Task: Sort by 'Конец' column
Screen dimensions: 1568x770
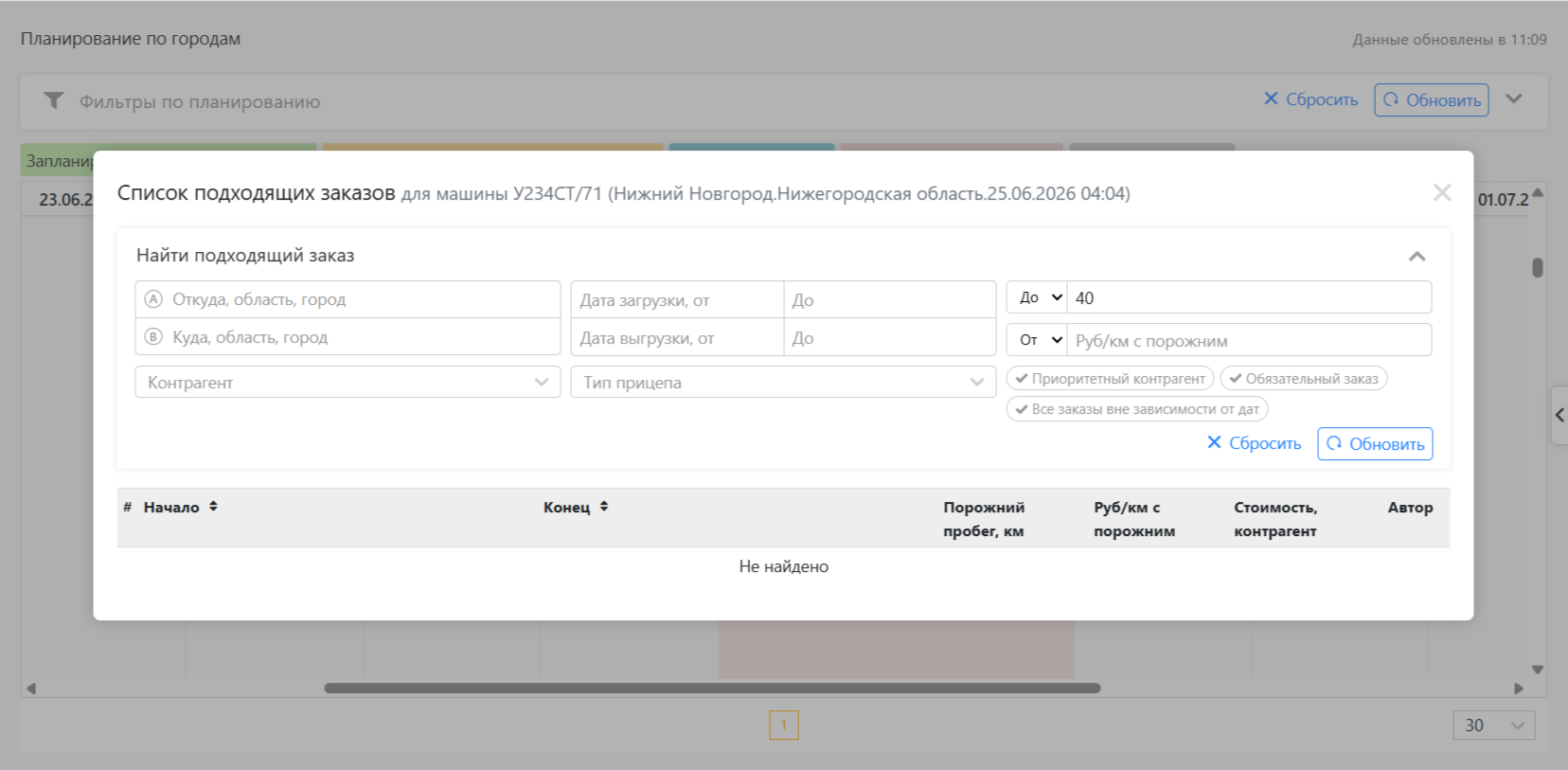Action: point(576,507)
